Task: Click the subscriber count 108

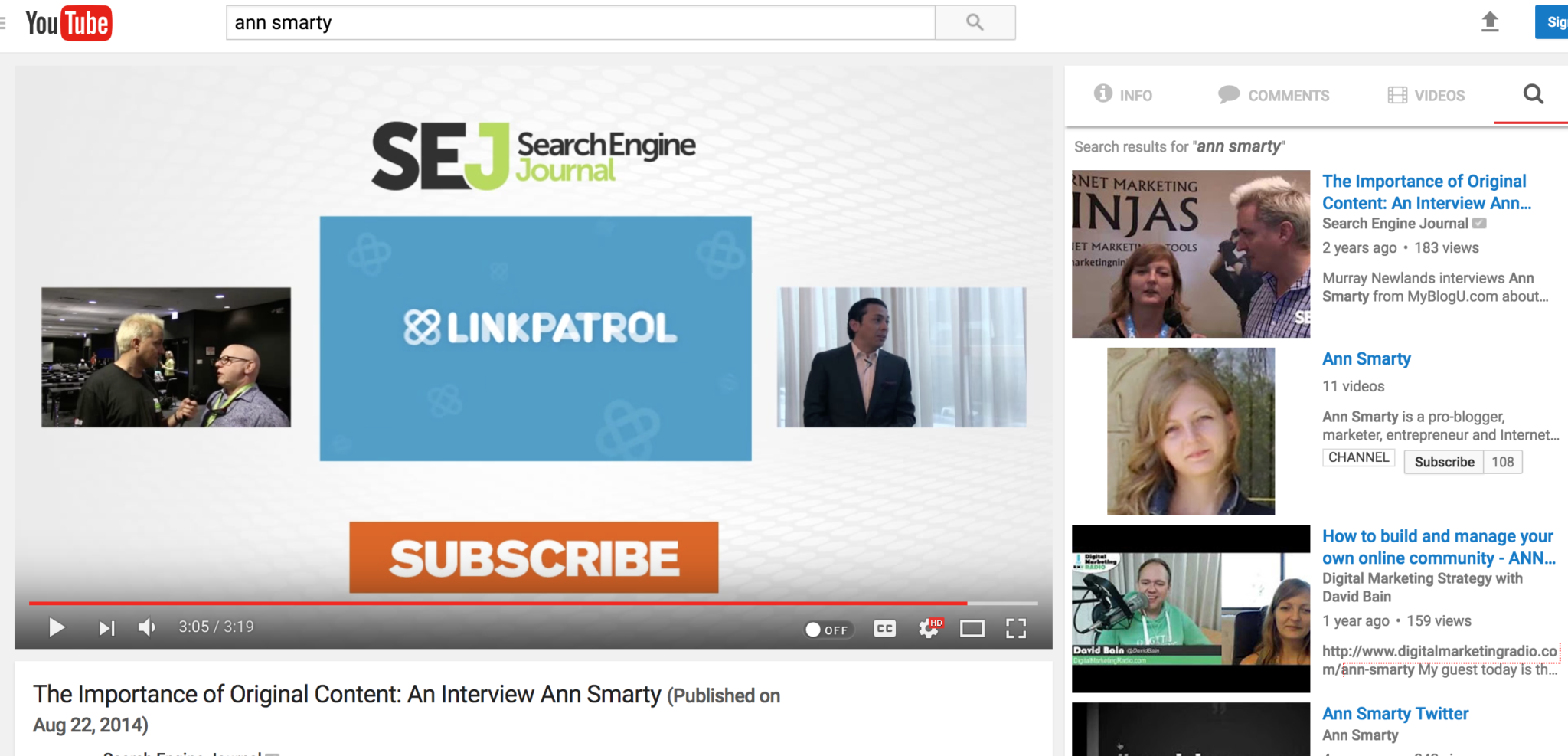Action: coord(1503,462)
